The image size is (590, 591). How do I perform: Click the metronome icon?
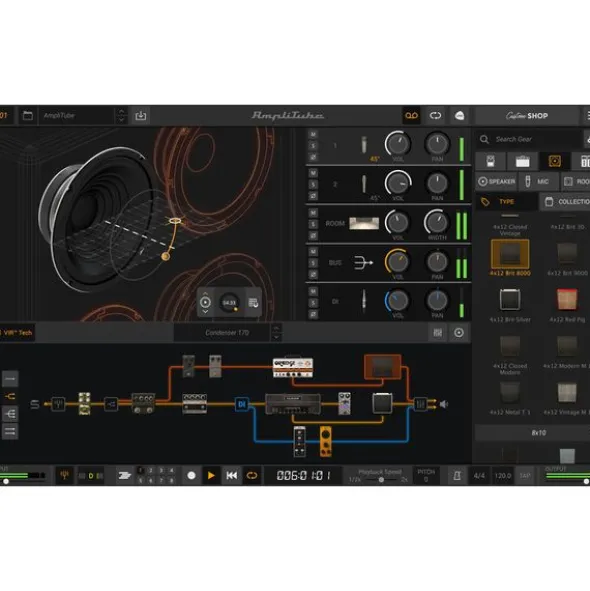[x=457, y=476]
